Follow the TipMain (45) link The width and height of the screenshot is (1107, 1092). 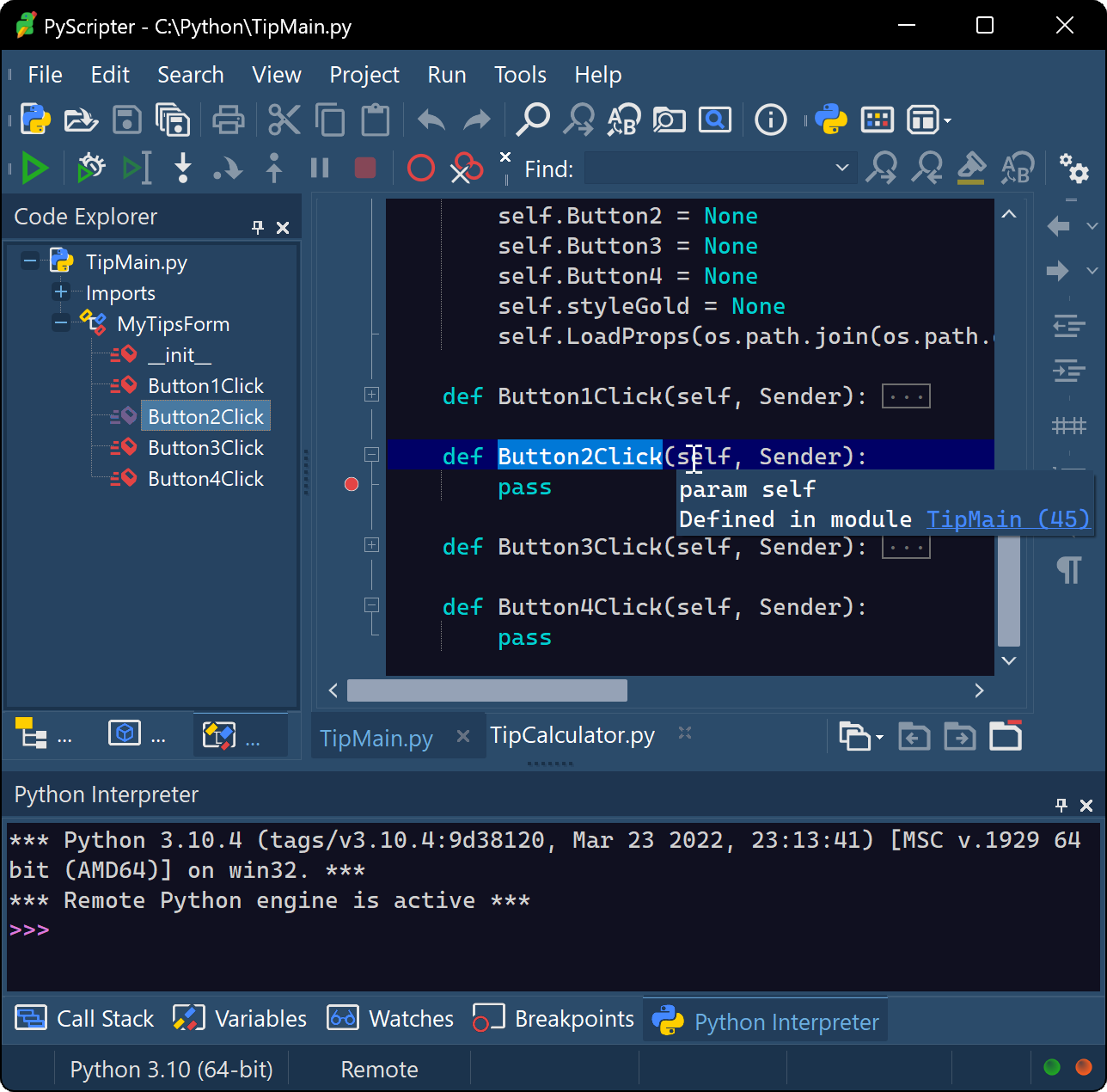click(x=1007, y=519)
